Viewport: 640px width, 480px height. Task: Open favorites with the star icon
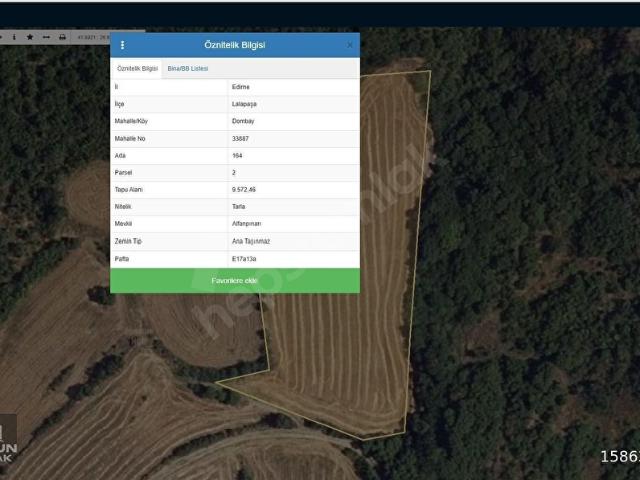tap(30, 37)
